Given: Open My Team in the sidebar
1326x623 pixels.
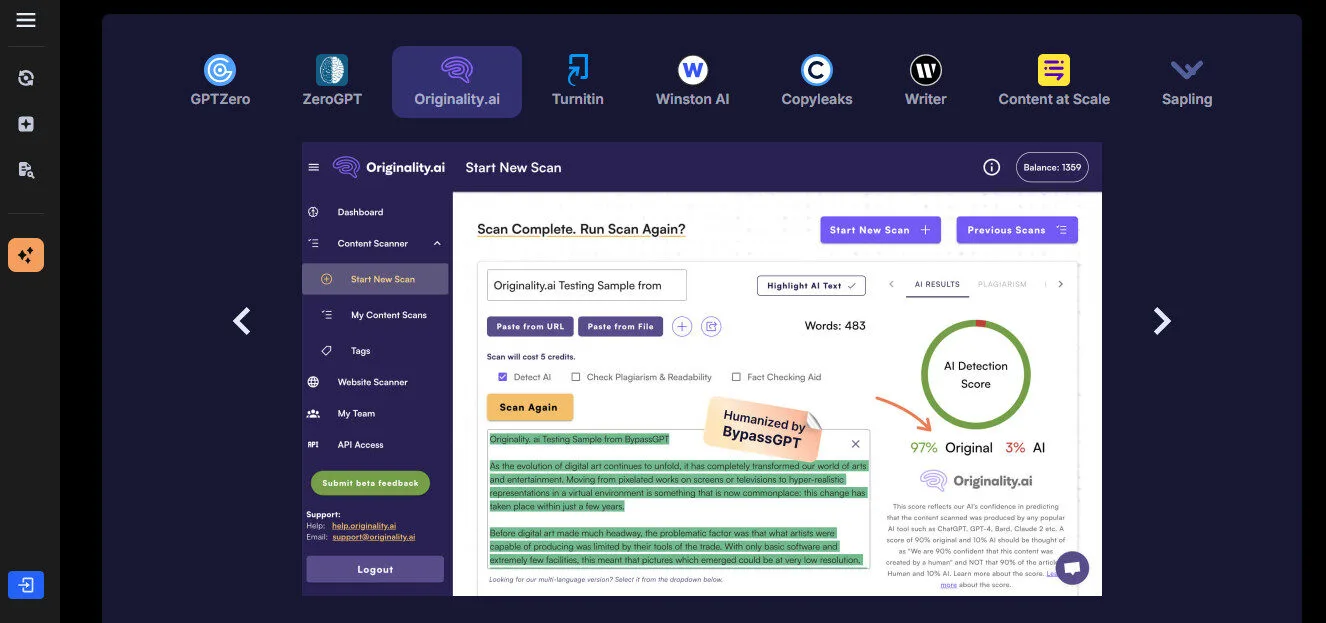Looking at the screenshot, I should (356, 413).
